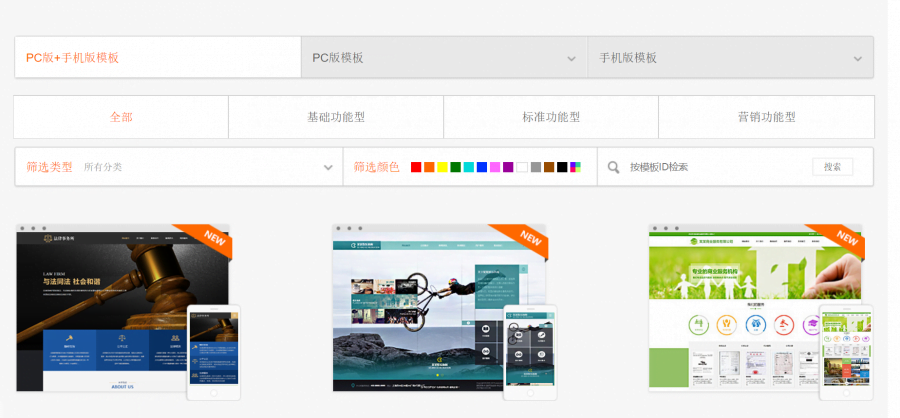Filter templates by yellow color

click(x=443, y=167)
